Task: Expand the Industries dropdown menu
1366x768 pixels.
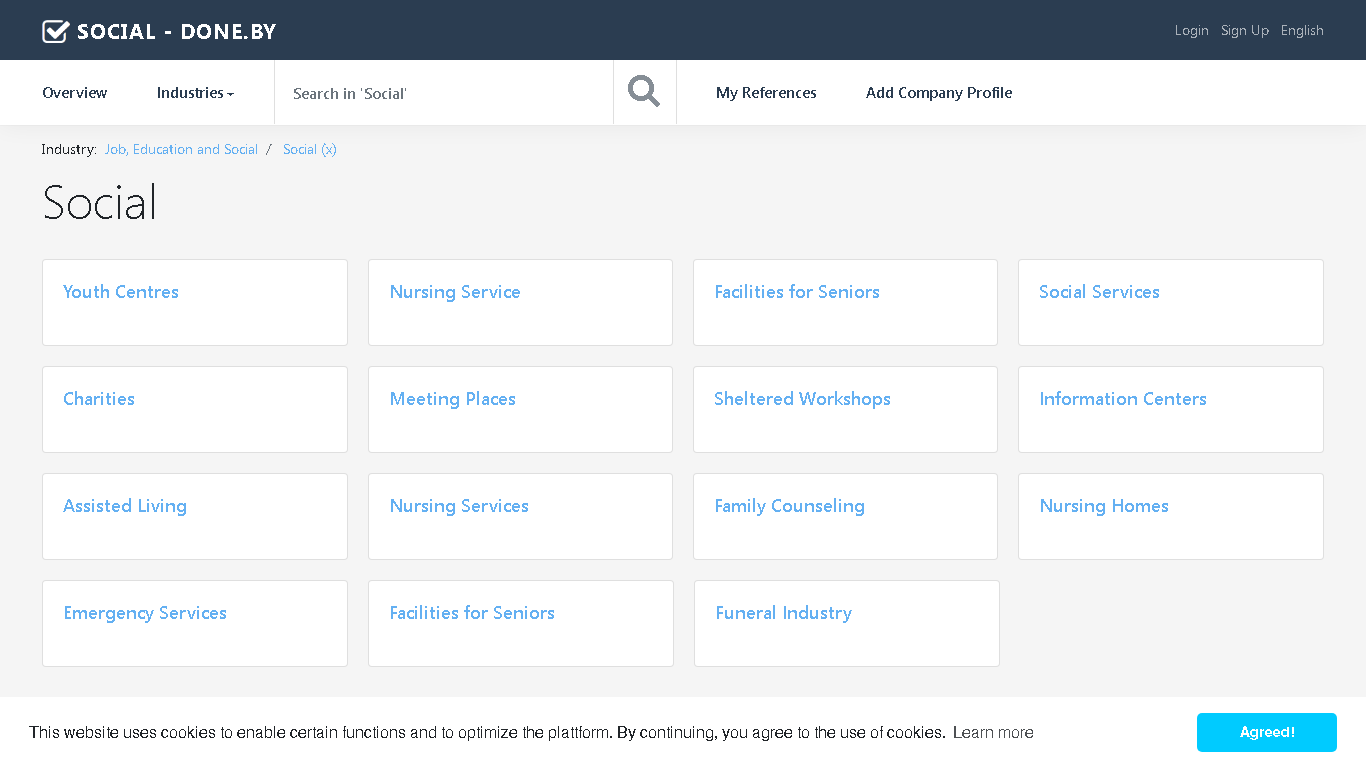Action: (195, 93)
